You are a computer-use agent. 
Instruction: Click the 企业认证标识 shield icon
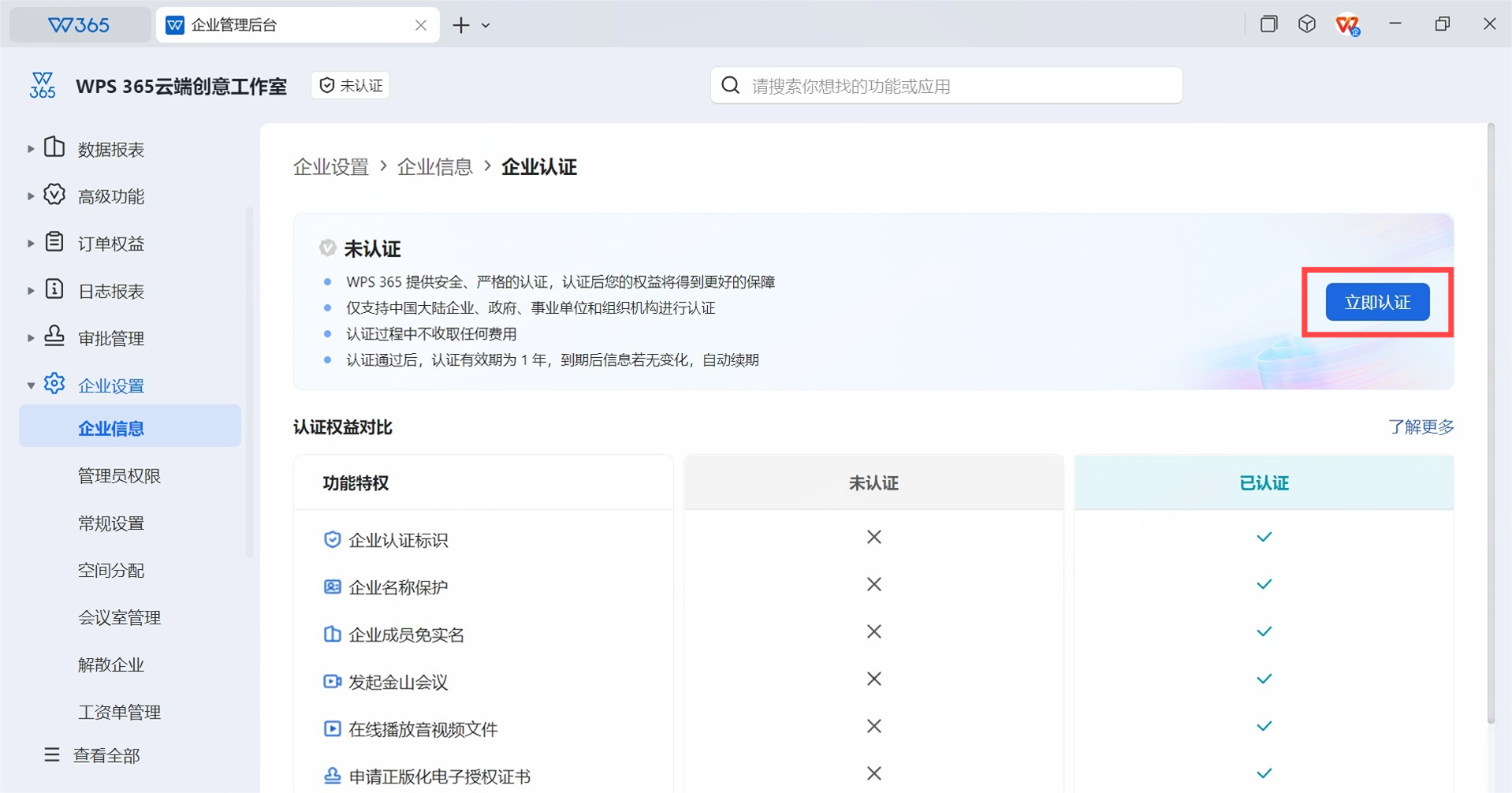[332, 539]
